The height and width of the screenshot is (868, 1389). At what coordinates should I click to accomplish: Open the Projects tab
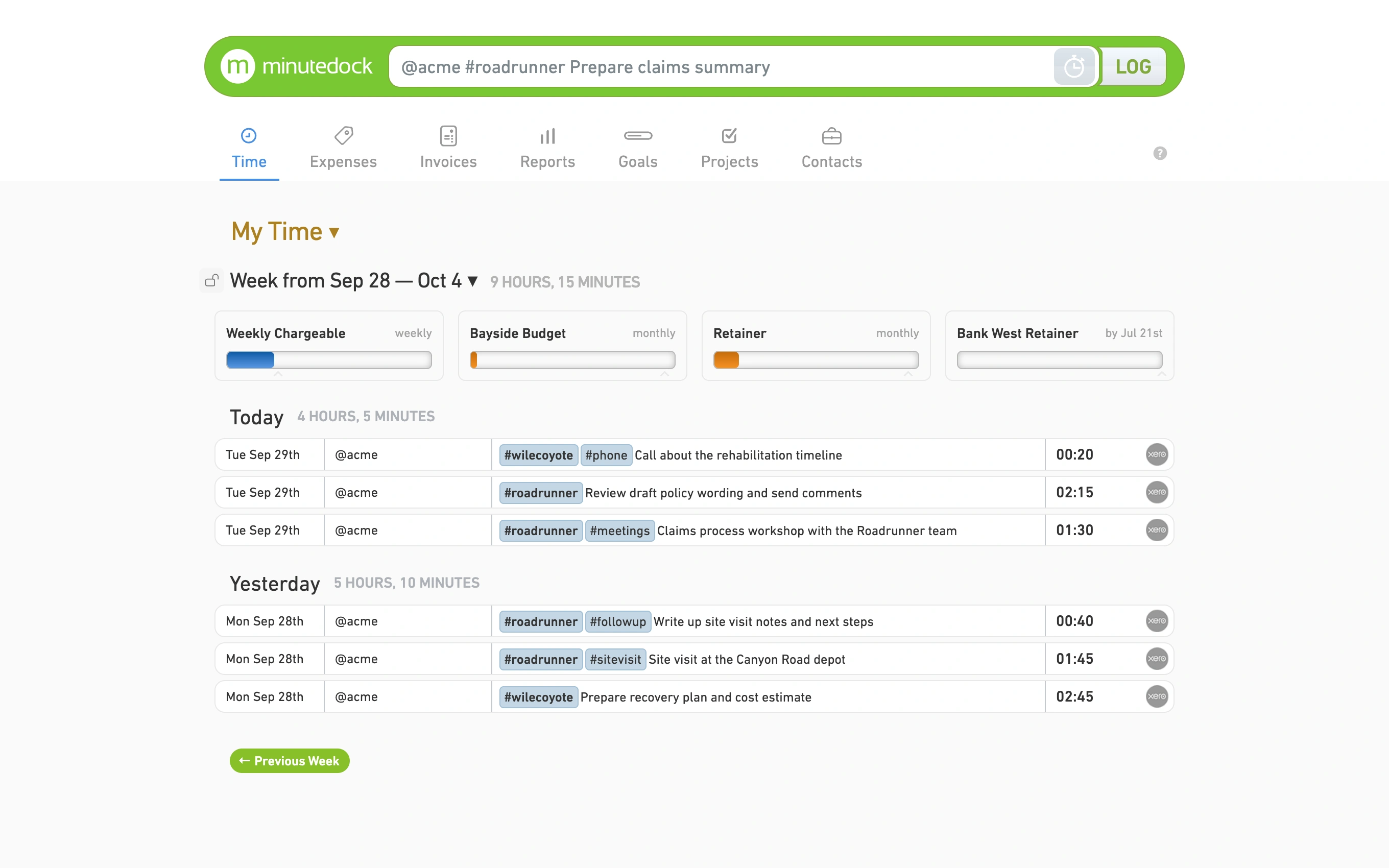pyautogui.click(x=730, y=148)
